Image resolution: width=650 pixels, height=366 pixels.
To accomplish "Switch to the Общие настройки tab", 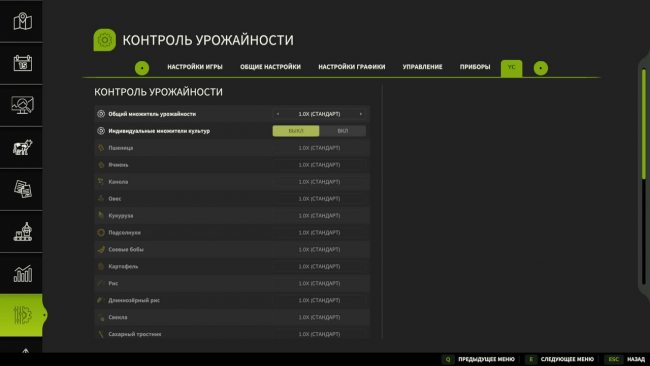I will tap(270, 67).
